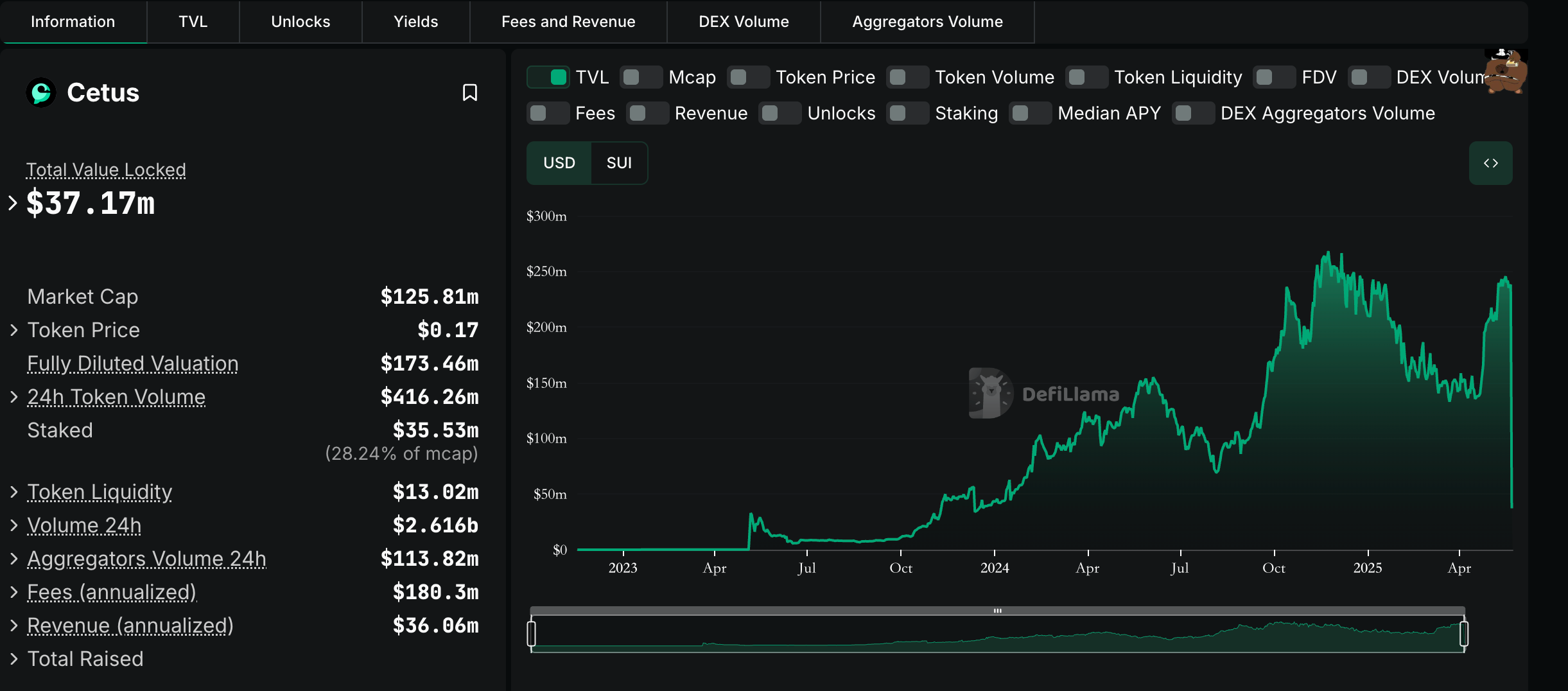
Task: Open the Yields tab
Action: (x=416, y=22)
